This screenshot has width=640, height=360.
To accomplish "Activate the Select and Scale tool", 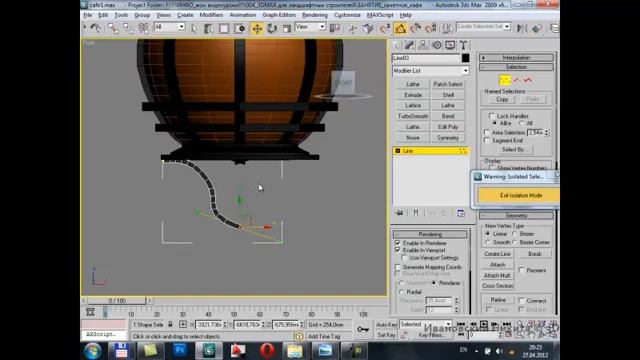I will [287, 28].
